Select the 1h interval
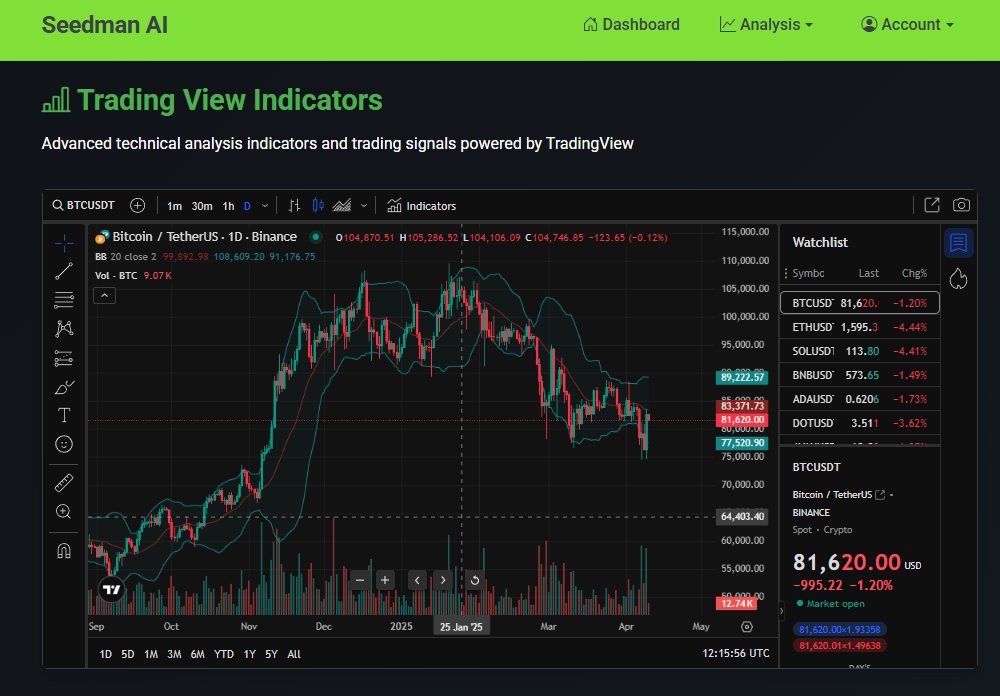The image size is (1000, 696). coord(228,206)
